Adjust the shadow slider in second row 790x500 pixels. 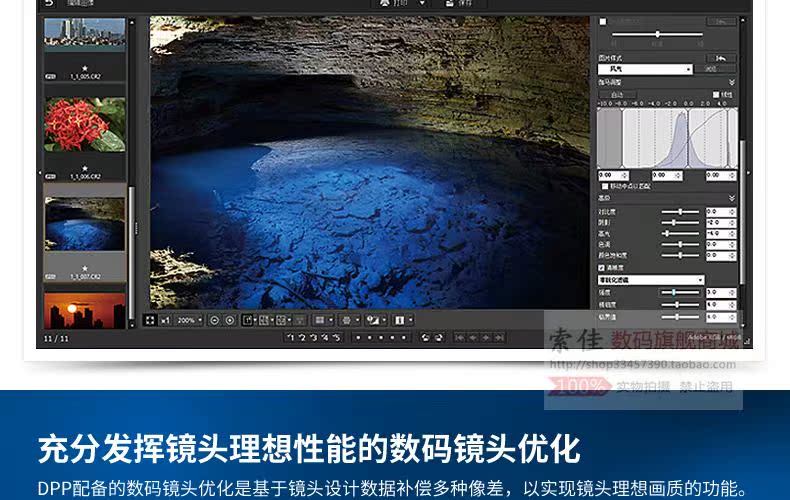680,222
